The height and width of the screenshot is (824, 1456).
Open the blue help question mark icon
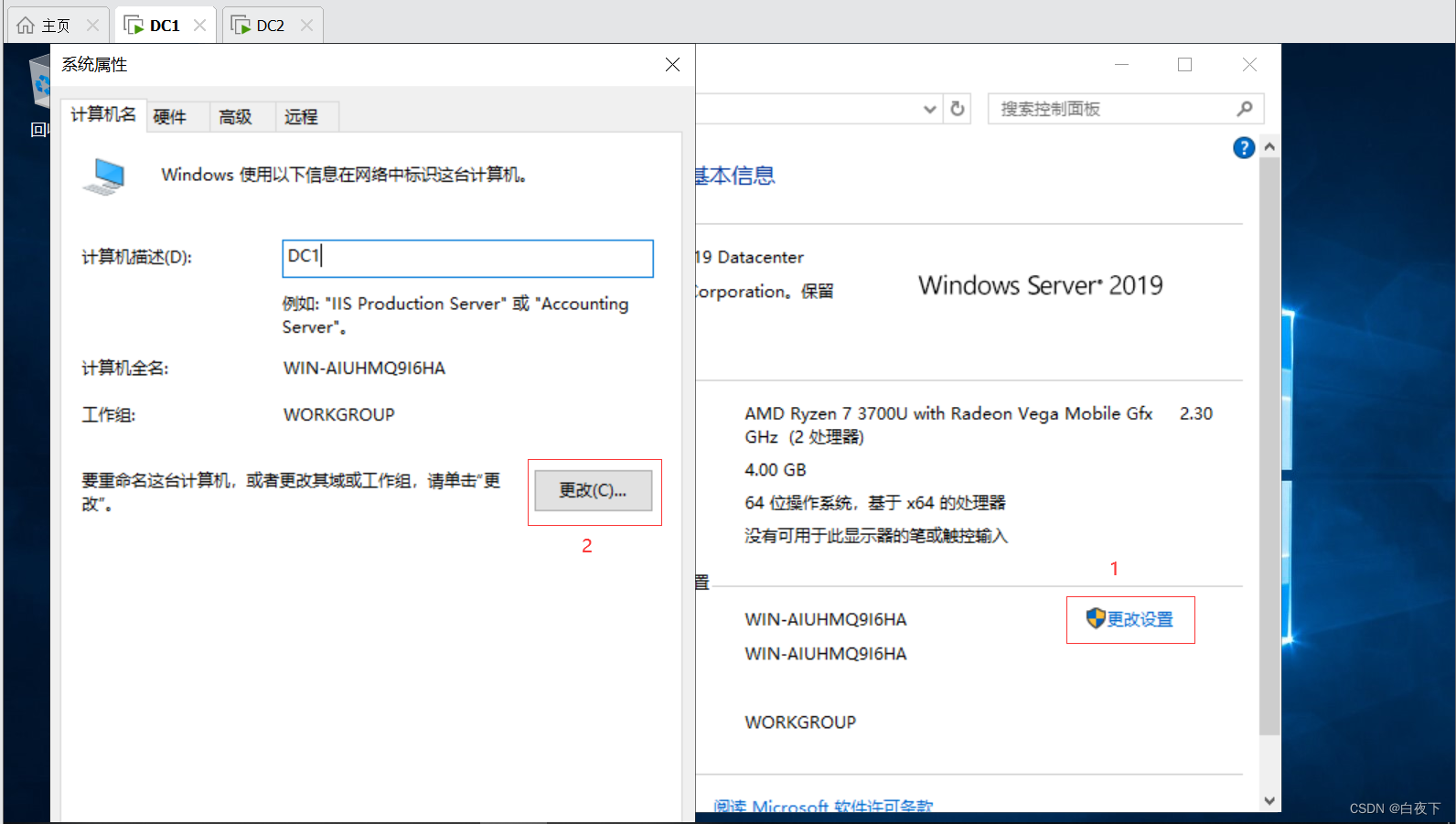point(1244,147)
